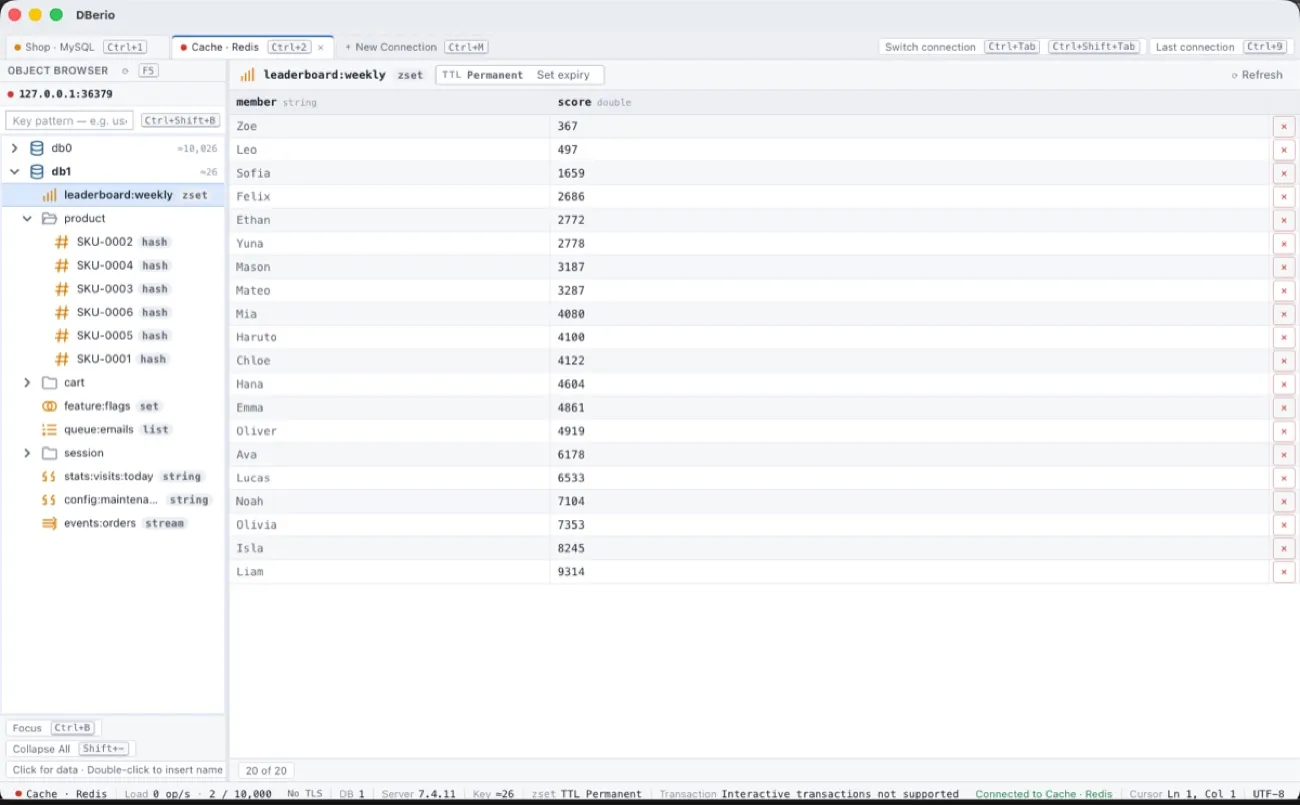
Task: Collapse the product folder
Action: 27,218
